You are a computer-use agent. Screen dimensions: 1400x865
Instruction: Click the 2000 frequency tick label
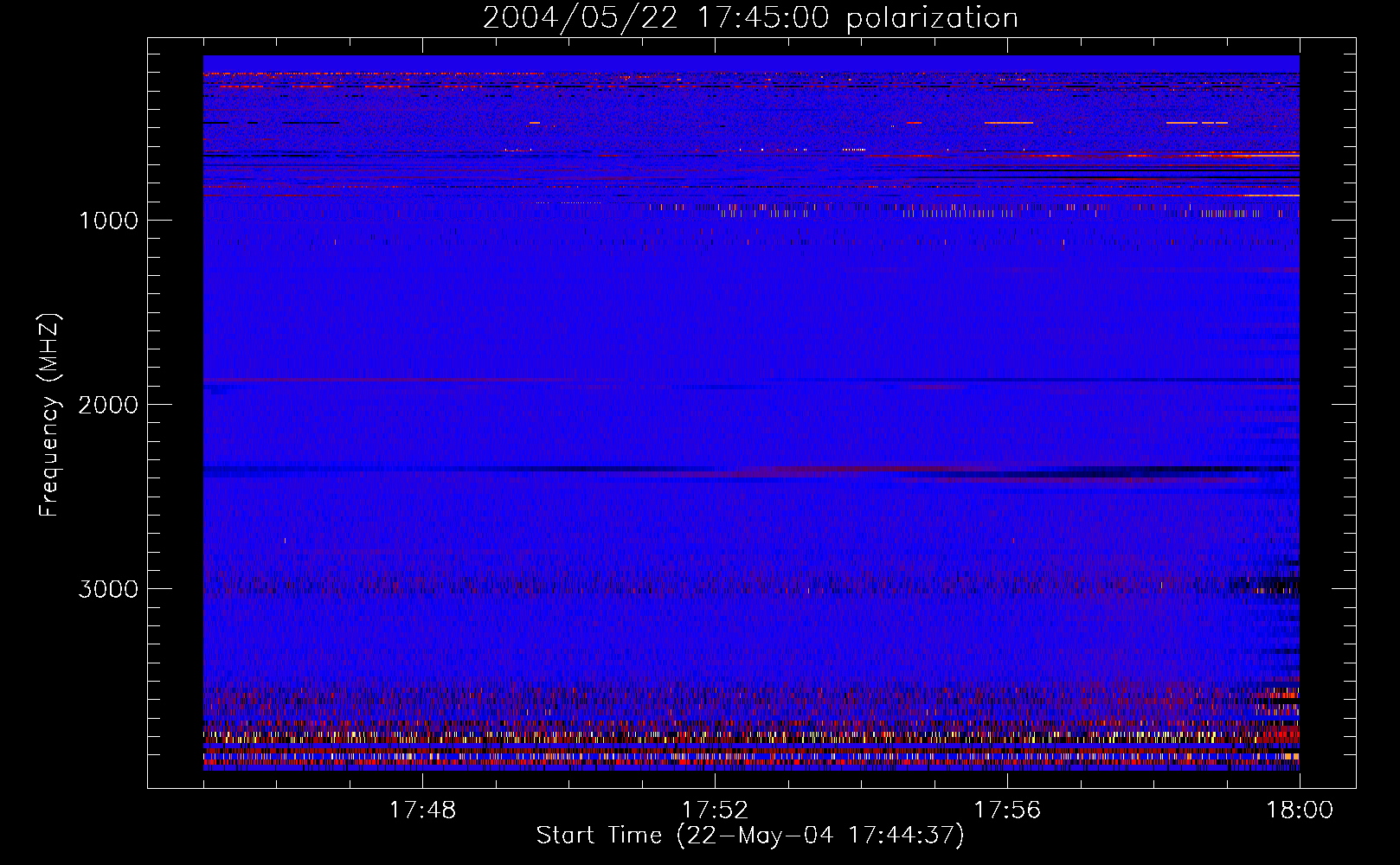[108, 405]
